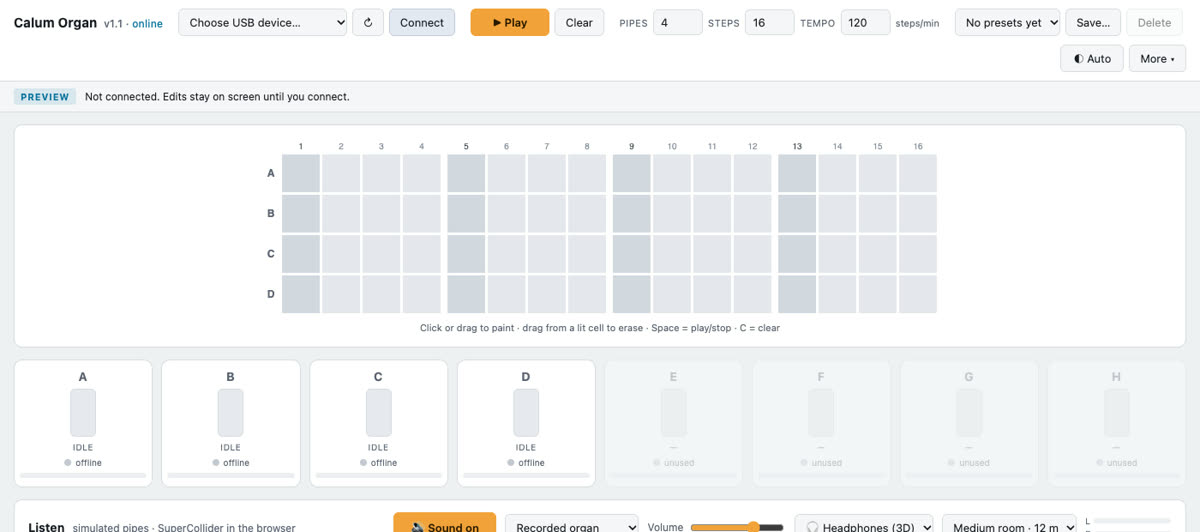This screenshot has width=1200, height=532.
Task: Click the Connect button
Action: (x=422, y=22)
